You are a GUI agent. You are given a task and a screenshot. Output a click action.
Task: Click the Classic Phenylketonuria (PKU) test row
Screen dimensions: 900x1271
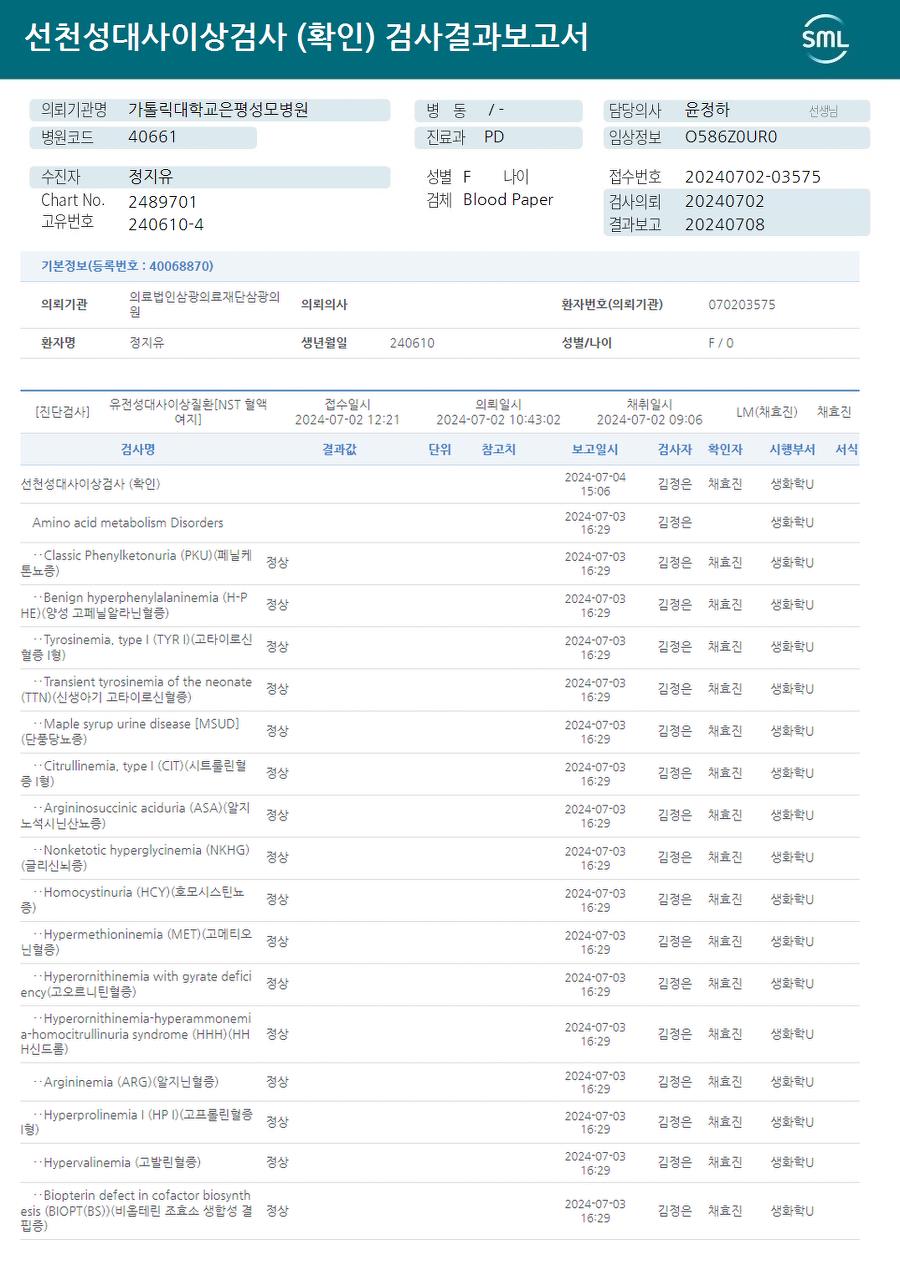[439, 563]
